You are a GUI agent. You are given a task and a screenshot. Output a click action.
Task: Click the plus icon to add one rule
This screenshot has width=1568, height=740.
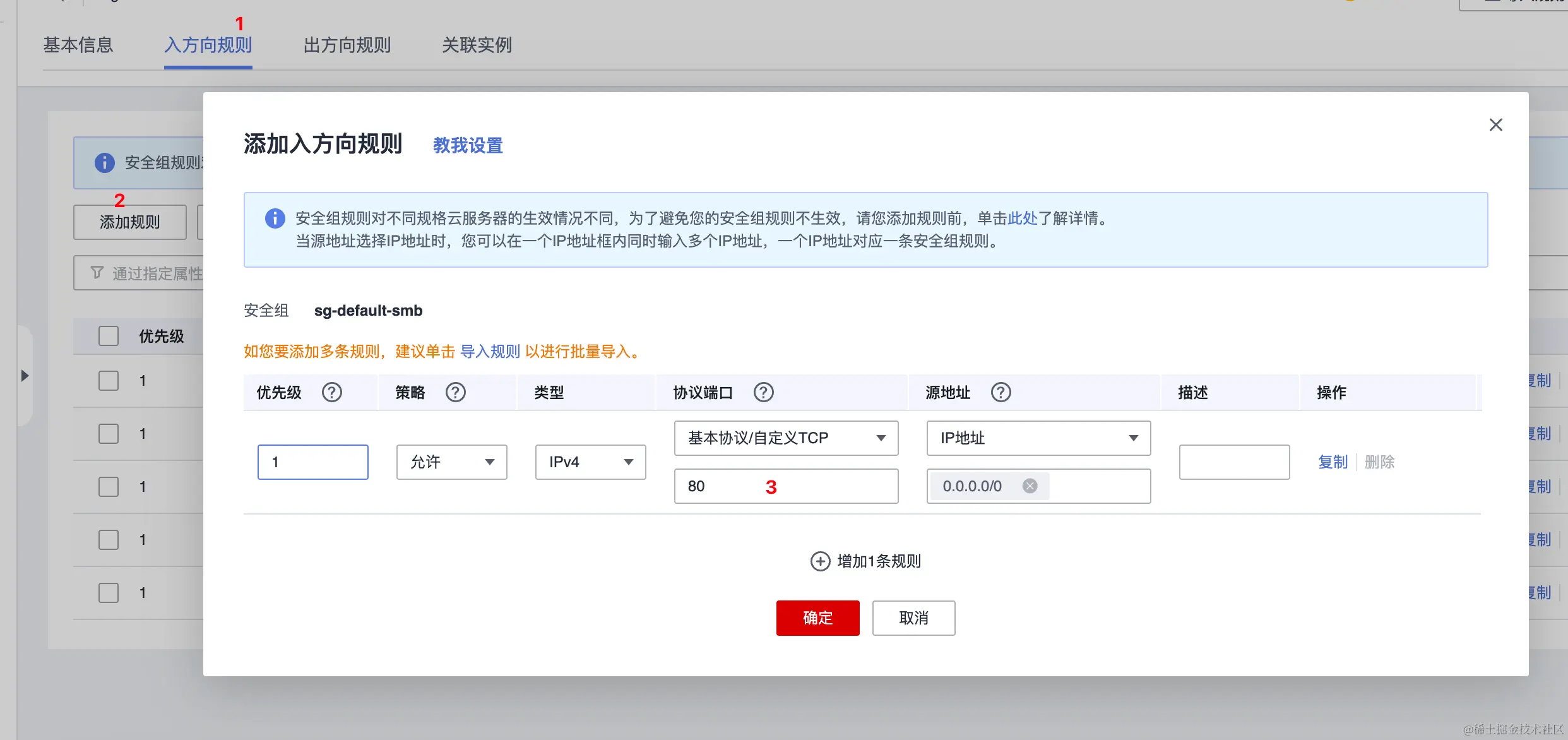(x=820, y=561)
